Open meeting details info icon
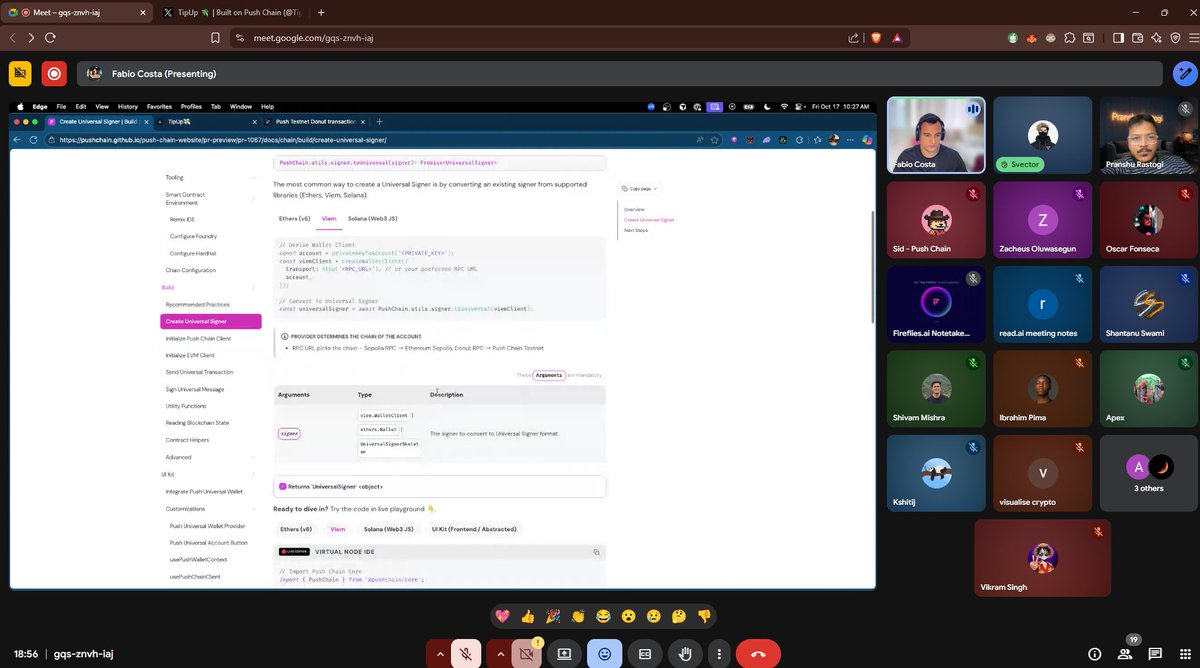The width and height of the screenshot is (1200, 668). point(1095,654)
